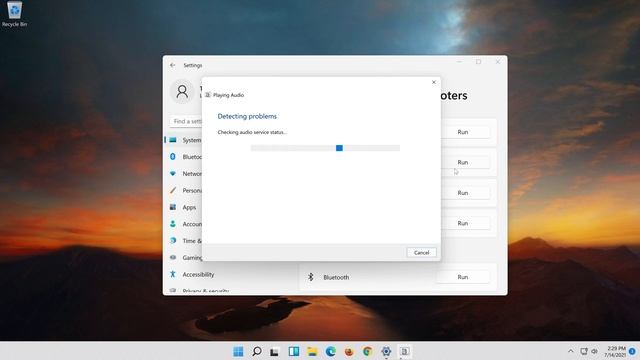The image size is (640, 360).
Task: Click the Bluetooth troubleshooter label
Action: (x=336, y=277)
